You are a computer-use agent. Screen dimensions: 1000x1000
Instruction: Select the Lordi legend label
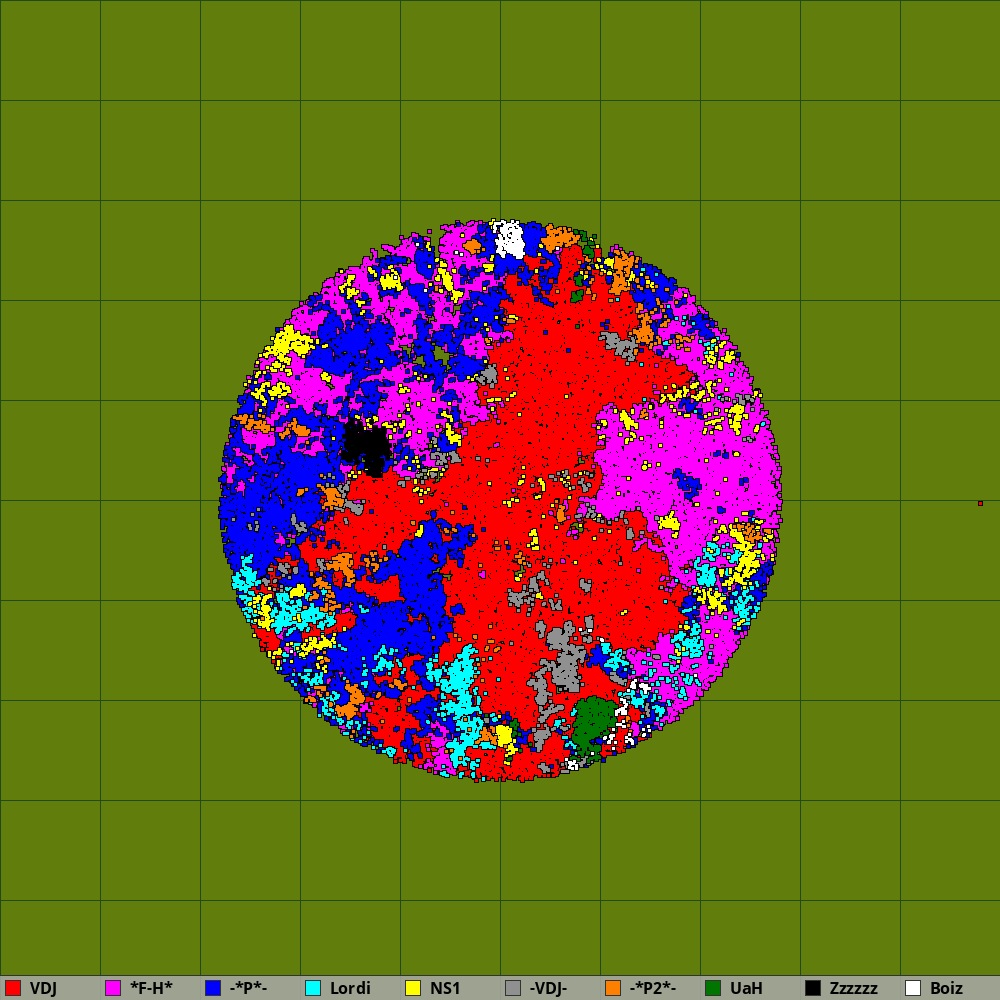click(350, 989)
